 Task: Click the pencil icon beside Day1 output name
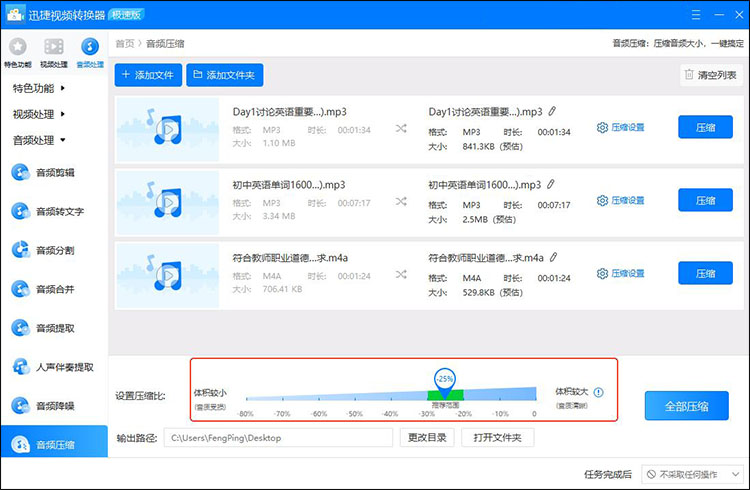click(x=551, y=112)
